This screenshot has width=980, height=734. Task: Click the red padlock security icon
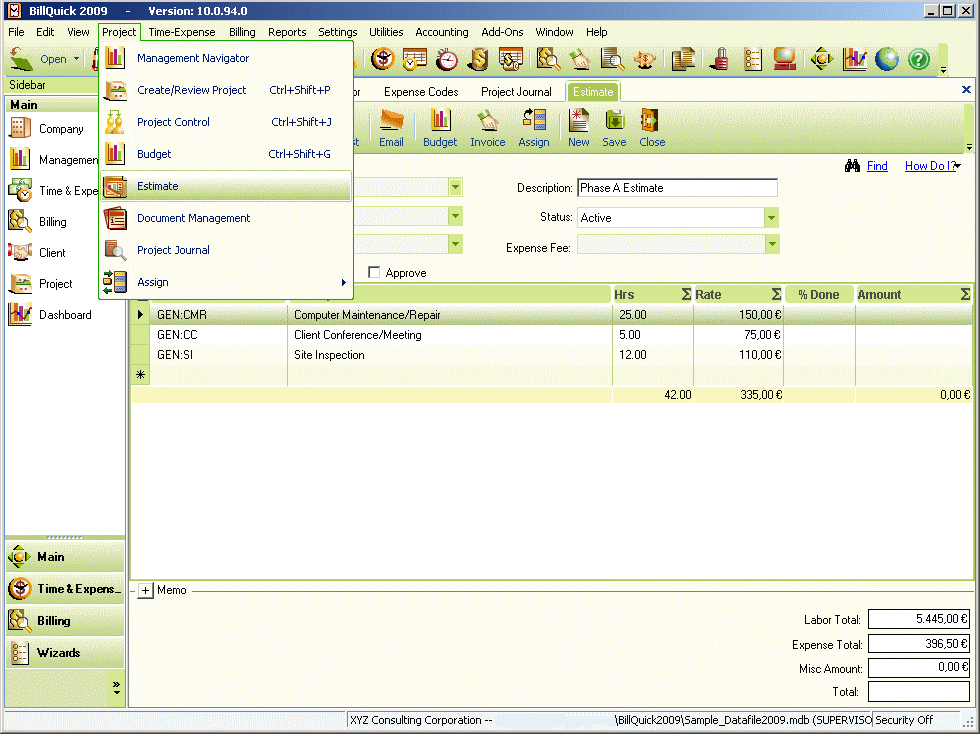click(721, 59)
